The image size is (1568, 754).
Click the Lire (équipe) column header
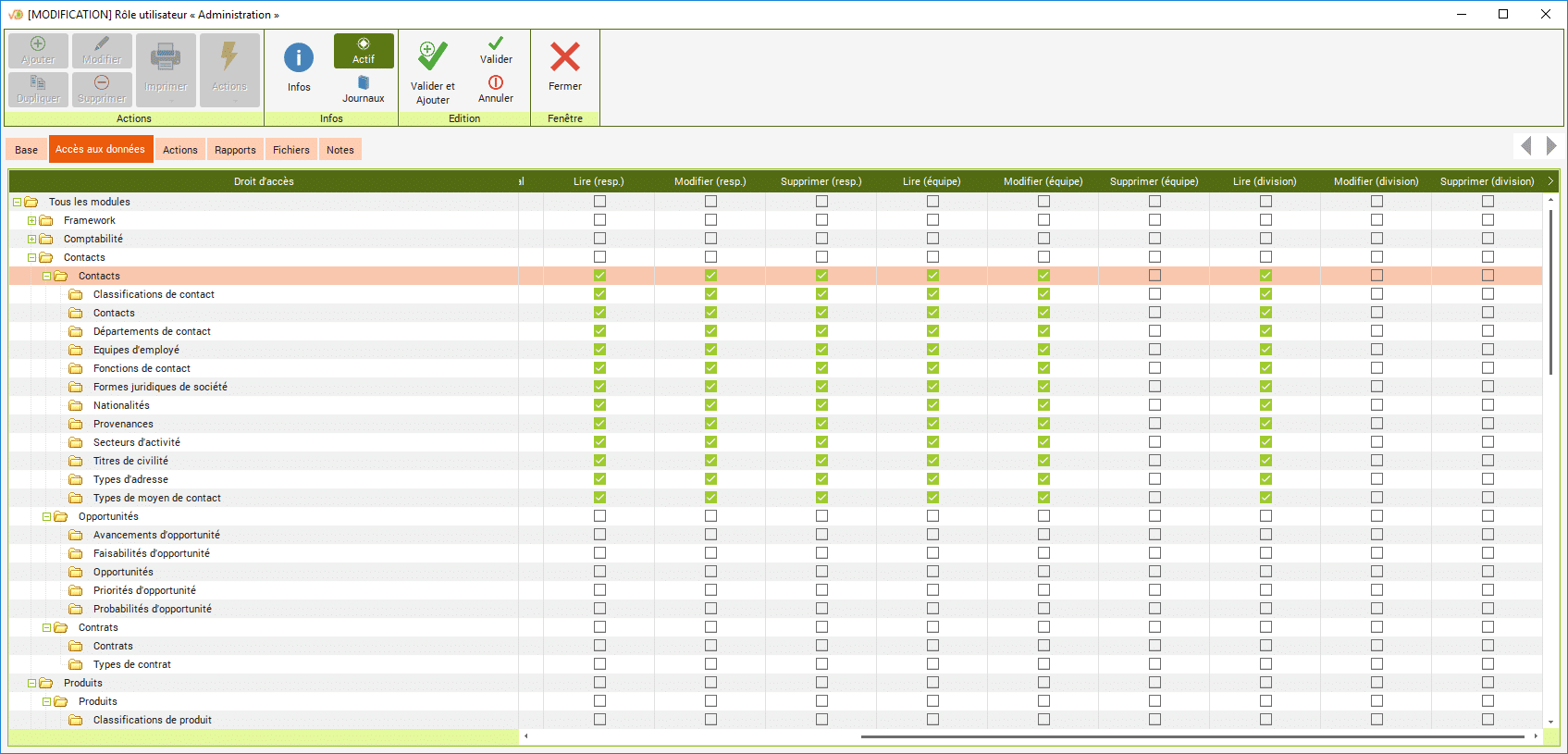pyautogui.click(x=932, y=181)
